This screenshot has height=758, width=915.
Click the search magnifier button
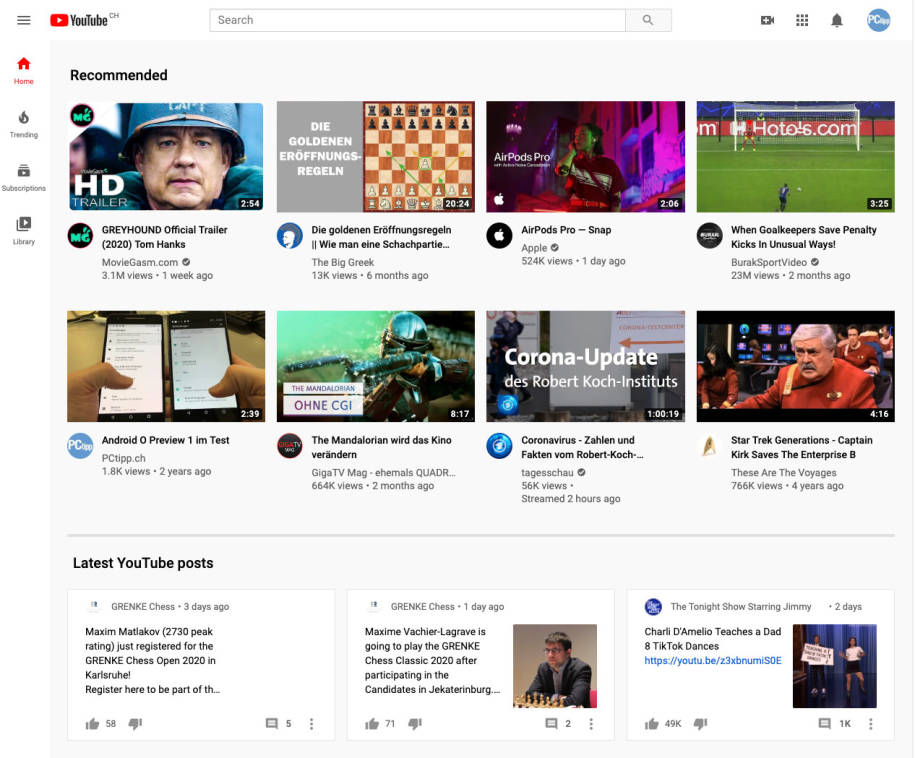pos(648,20)
